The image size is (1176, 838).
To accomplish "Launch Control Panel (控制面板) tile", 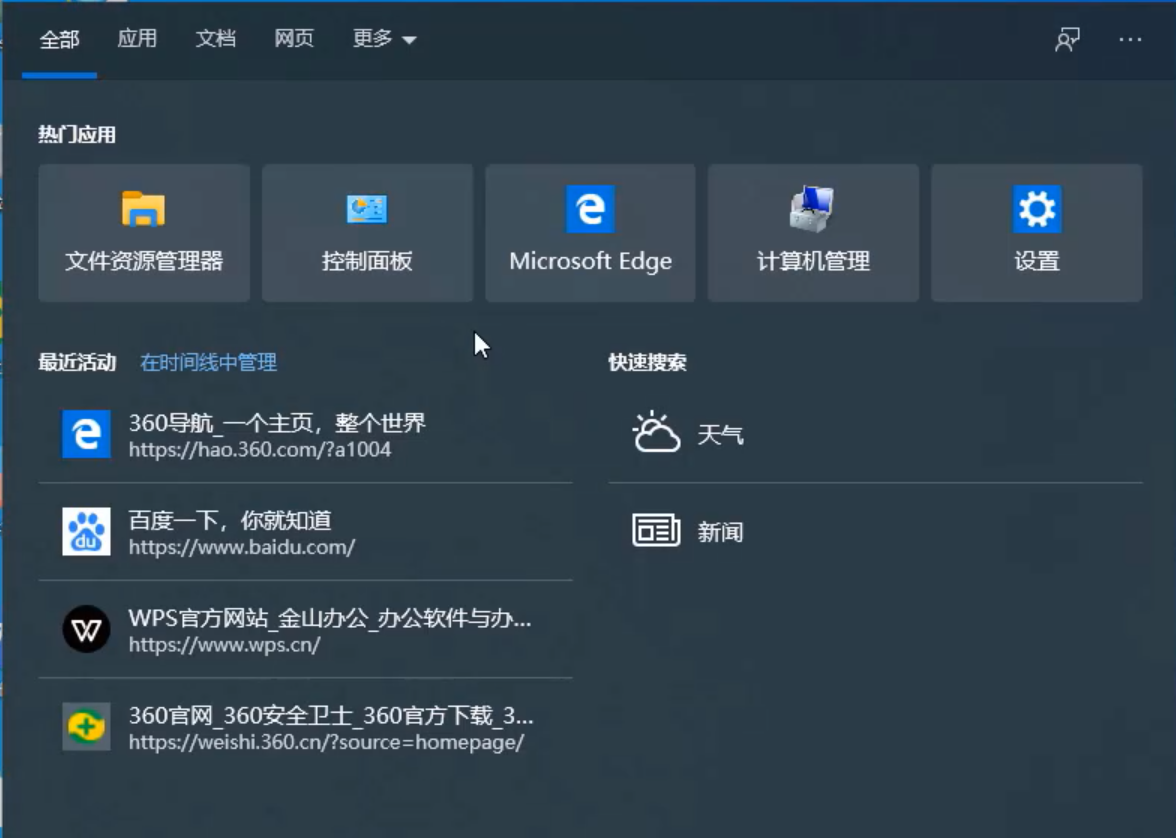I will point(367,233).
